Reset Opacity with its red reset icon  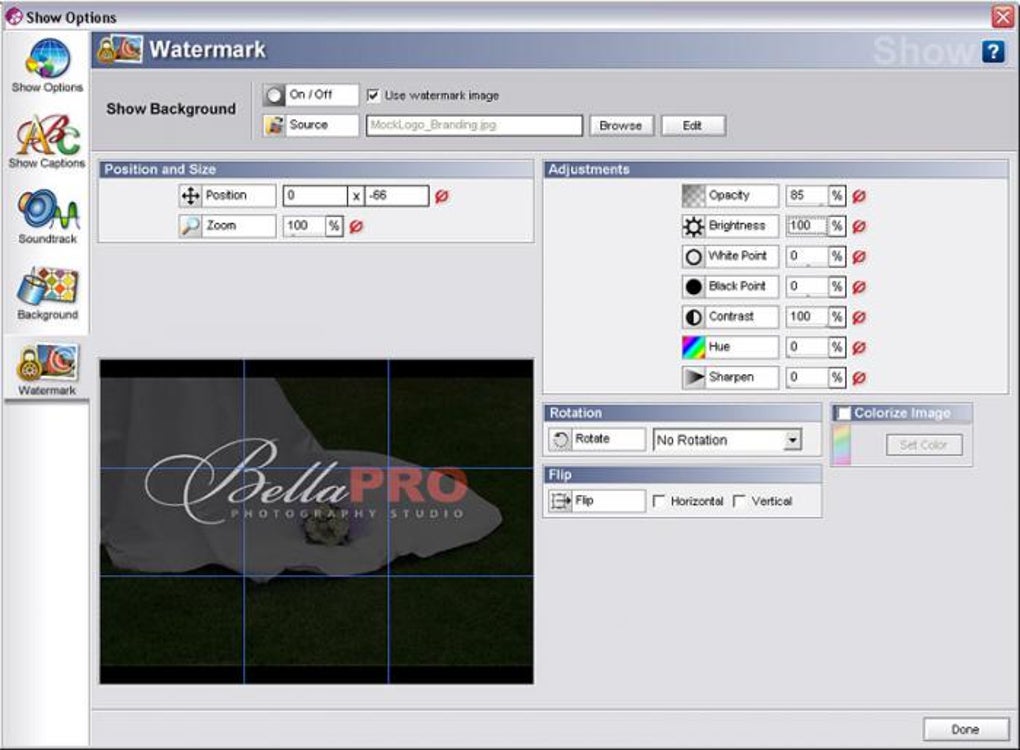coord(859,196)
